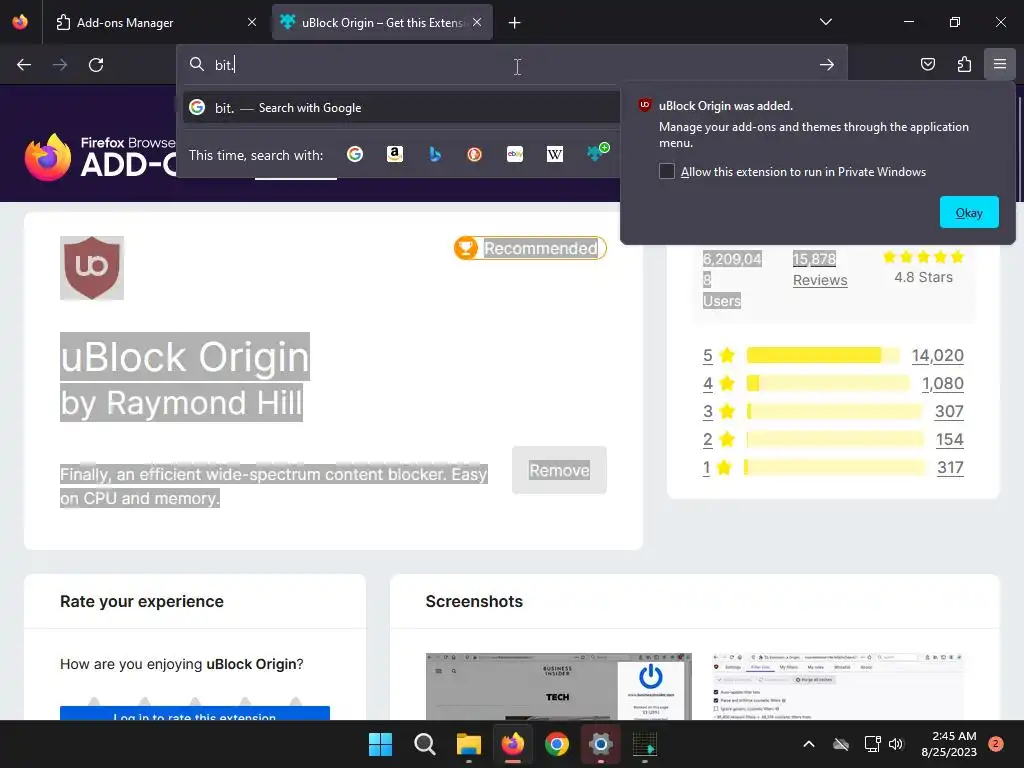The height and width of the screenshot is (768, 1024).
Task: Open the 154 two-star review count
Action: point(950,440)
